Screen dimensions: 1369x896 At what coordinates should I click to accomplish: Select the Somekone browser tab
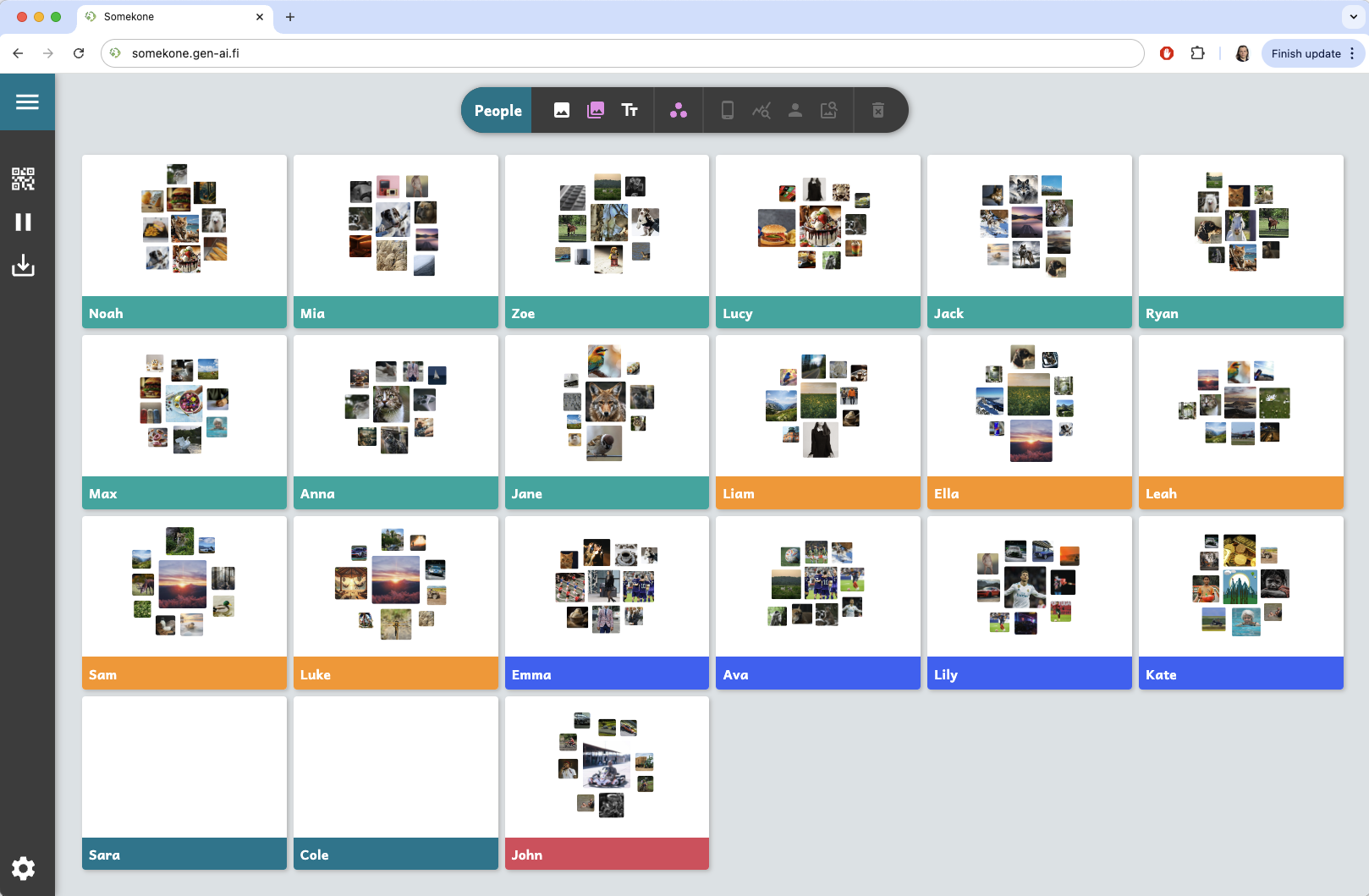point(175,17)
